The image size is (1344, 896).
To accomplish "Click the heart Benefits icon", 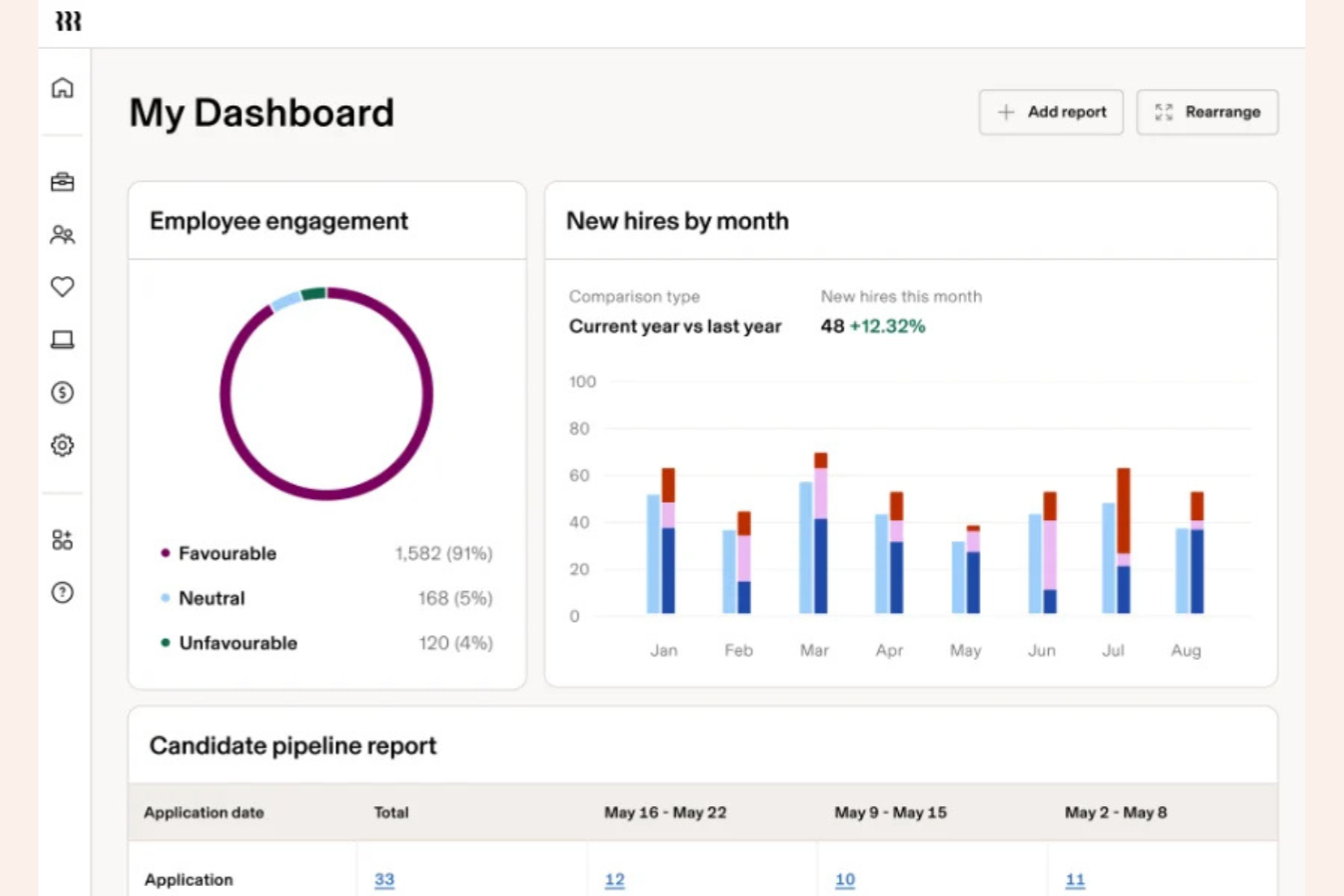I will pyautogui.click(x=62, y=287).
